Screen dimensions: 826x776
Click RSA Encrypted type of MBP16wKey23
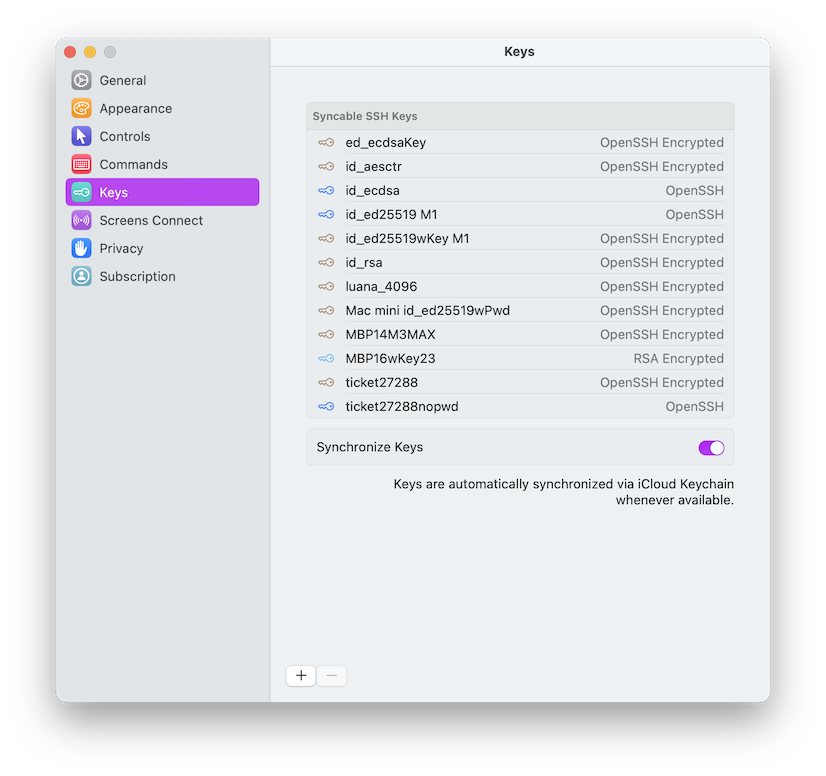[678, 358]
